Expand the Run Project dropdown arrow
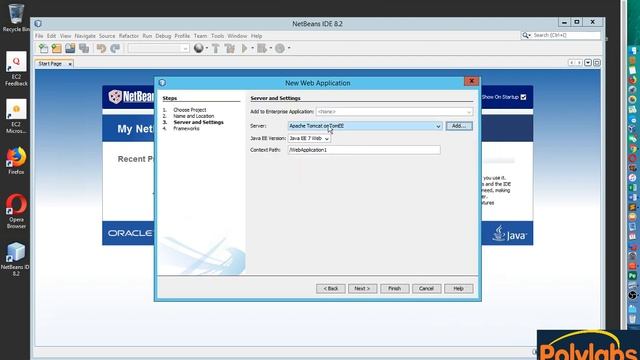The width and height of the screenshot is (640, 360). pos(252,49)
